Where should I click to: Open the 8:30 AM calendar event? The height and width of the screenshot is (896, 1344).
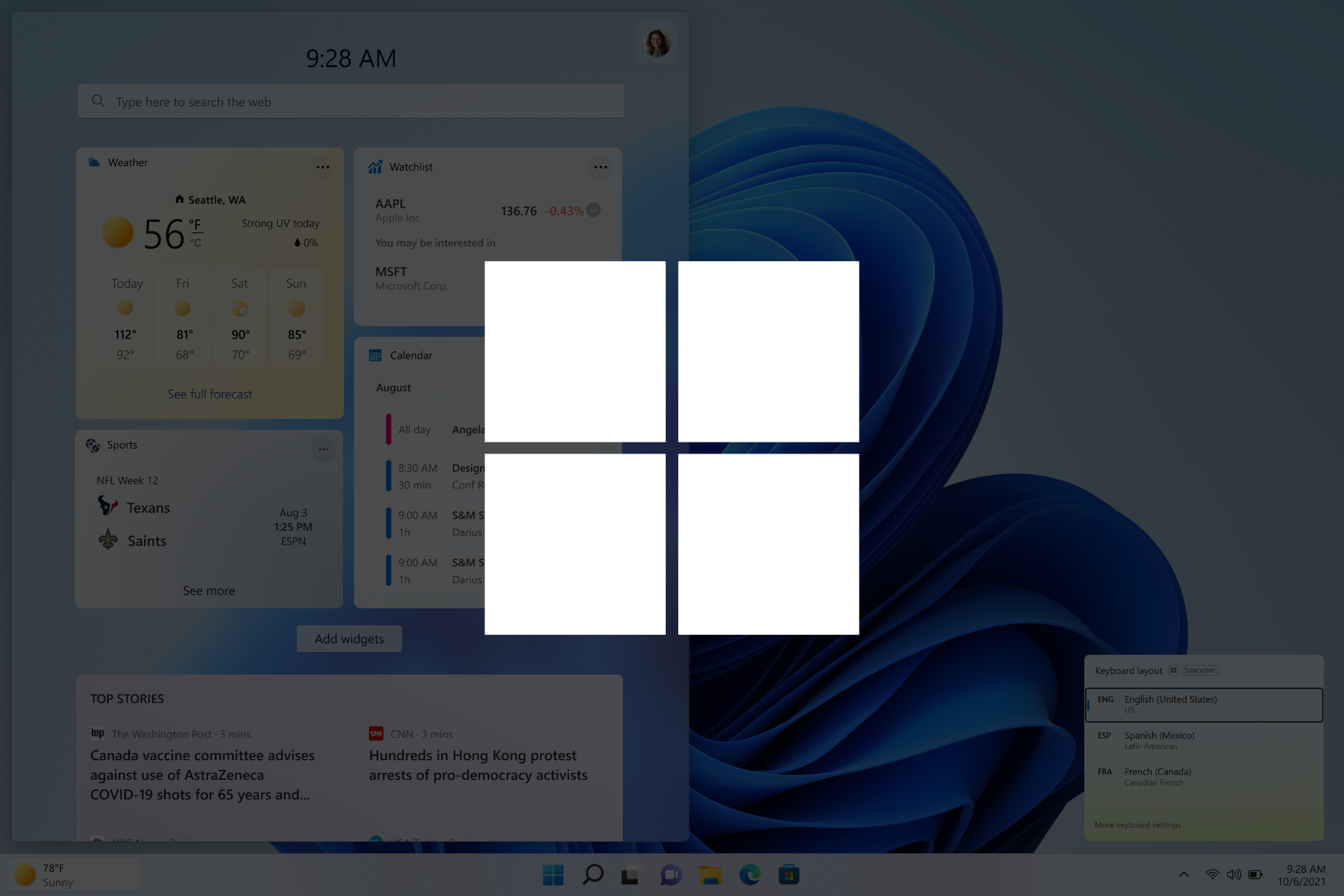click(434, 476)
